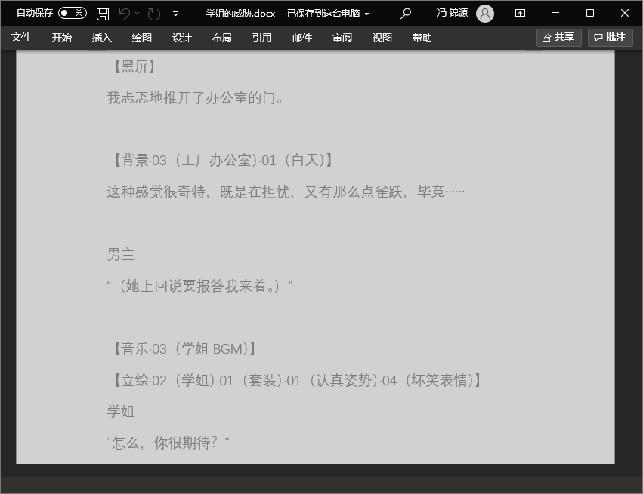Click the document title .docx in title bar
643x494 pixels.
point(240,13)
